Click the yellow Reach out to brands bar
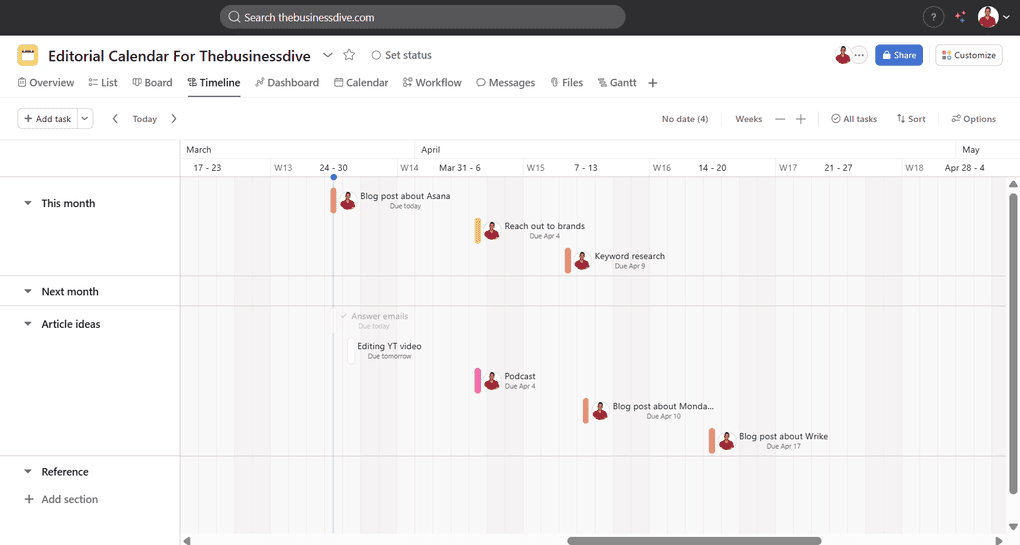The image size is (1020, 545). (477, 230)
